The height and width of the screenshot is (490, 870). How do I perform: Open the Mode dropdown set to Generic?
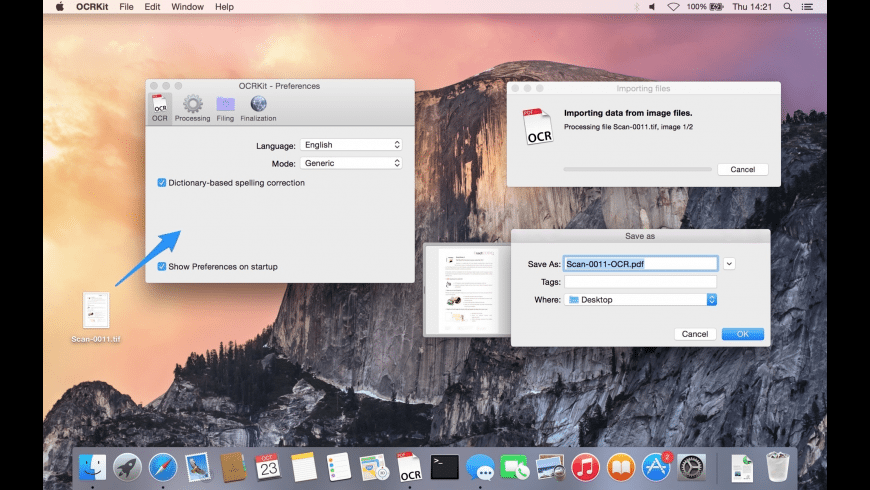(x=351, y=163)
